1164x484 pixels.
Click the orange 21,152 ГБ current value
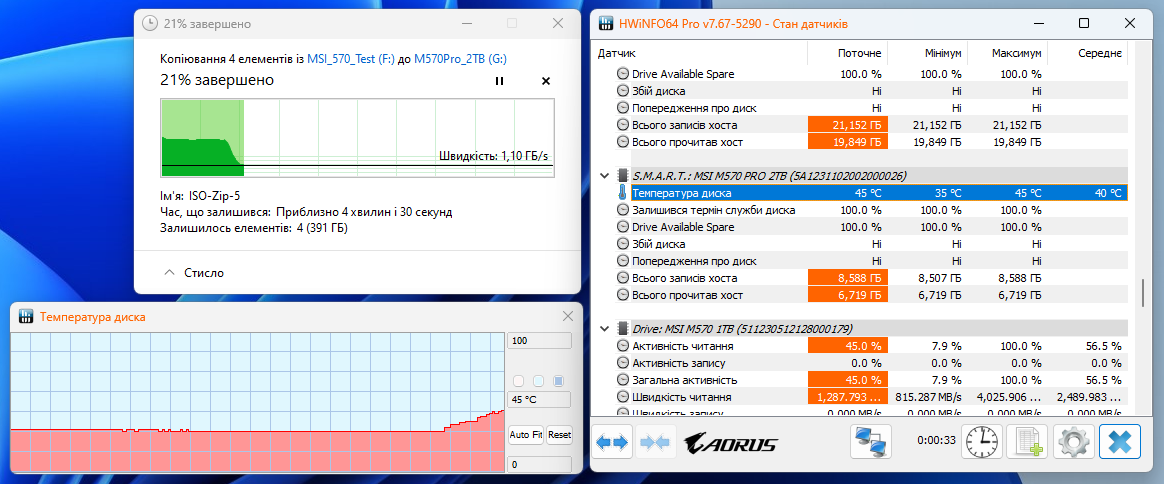(847, 125)
